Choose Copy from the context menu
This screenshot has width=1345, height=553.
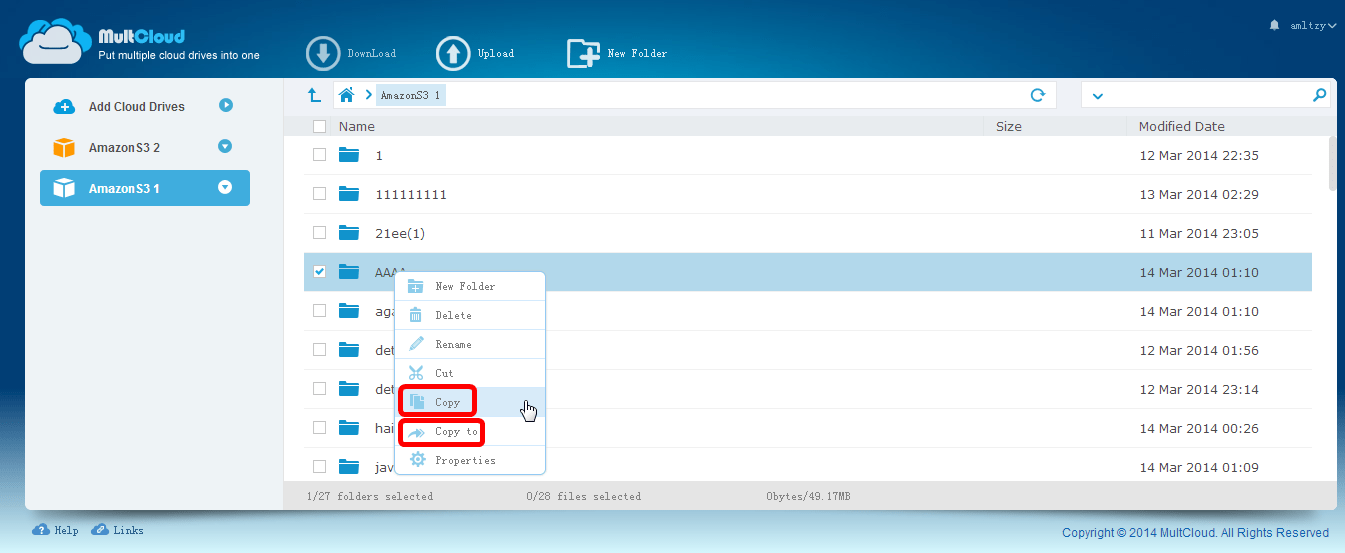[470, 402]
